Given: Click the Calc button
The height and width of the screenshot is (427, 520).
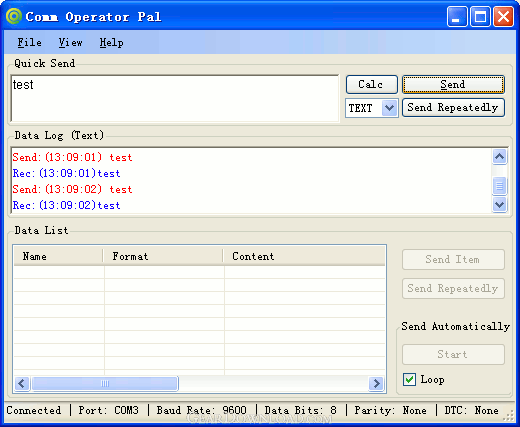Looking at the screenshot, I should pos(372,84).
